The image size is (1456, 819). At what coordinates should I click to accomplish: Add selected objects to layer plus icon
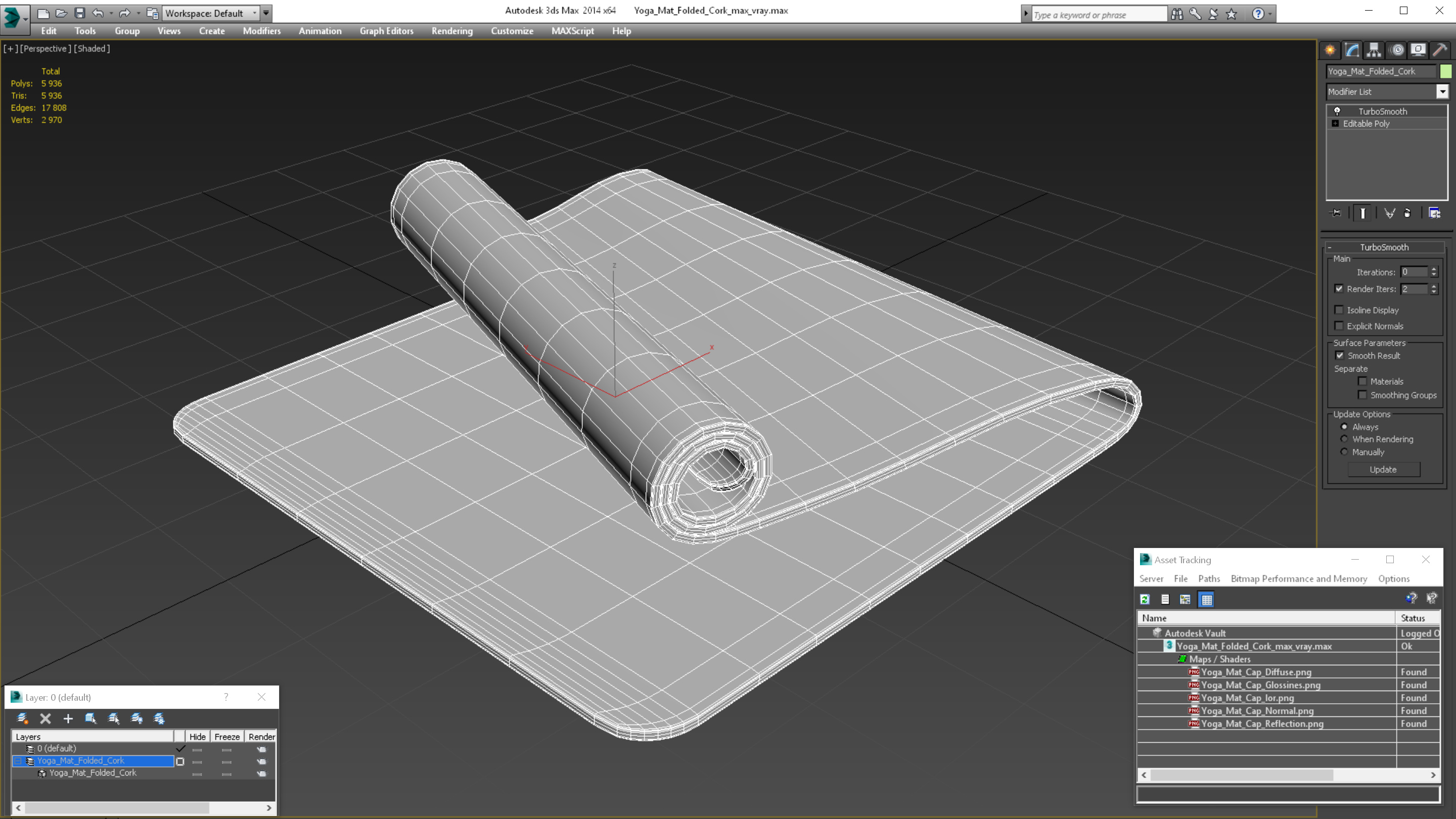tap(68, 718)
